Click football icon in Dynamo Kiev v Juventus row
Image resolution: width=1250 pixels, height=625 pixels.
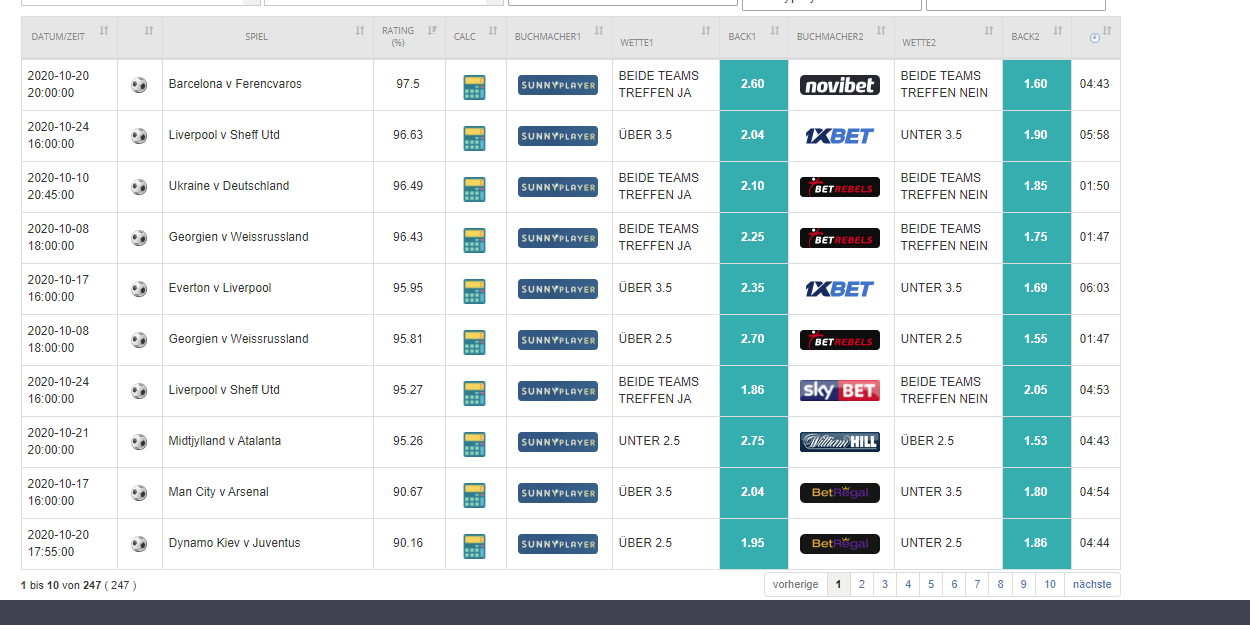click(x=139, y=544)
